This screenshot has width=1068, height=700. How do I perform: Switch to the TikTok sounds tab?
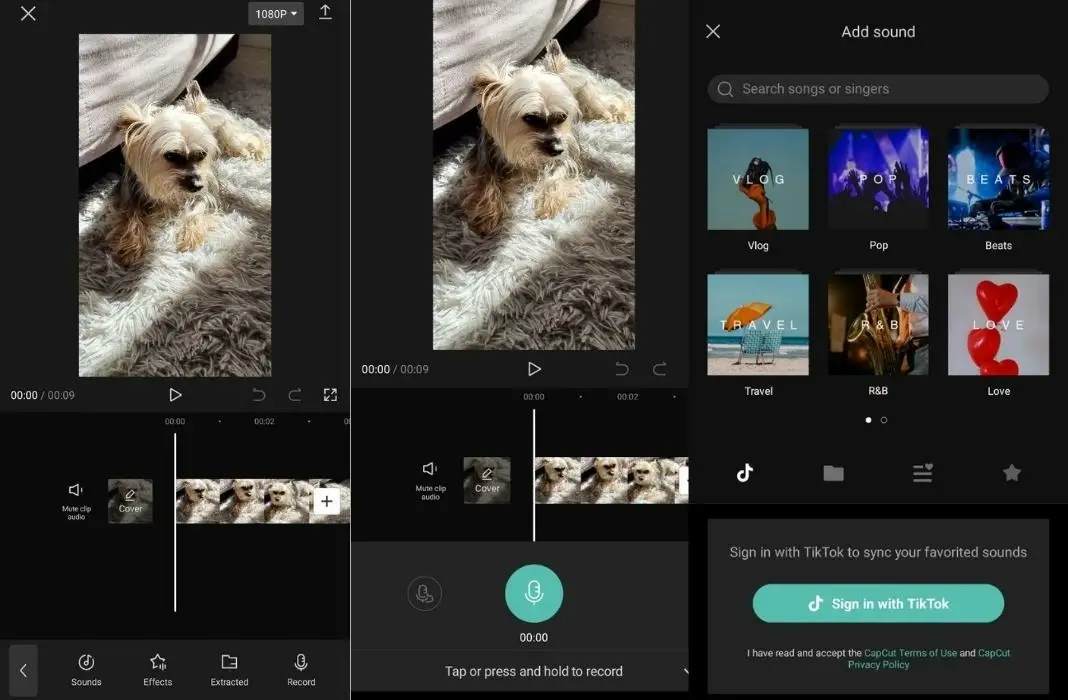(x=744, y=472)
